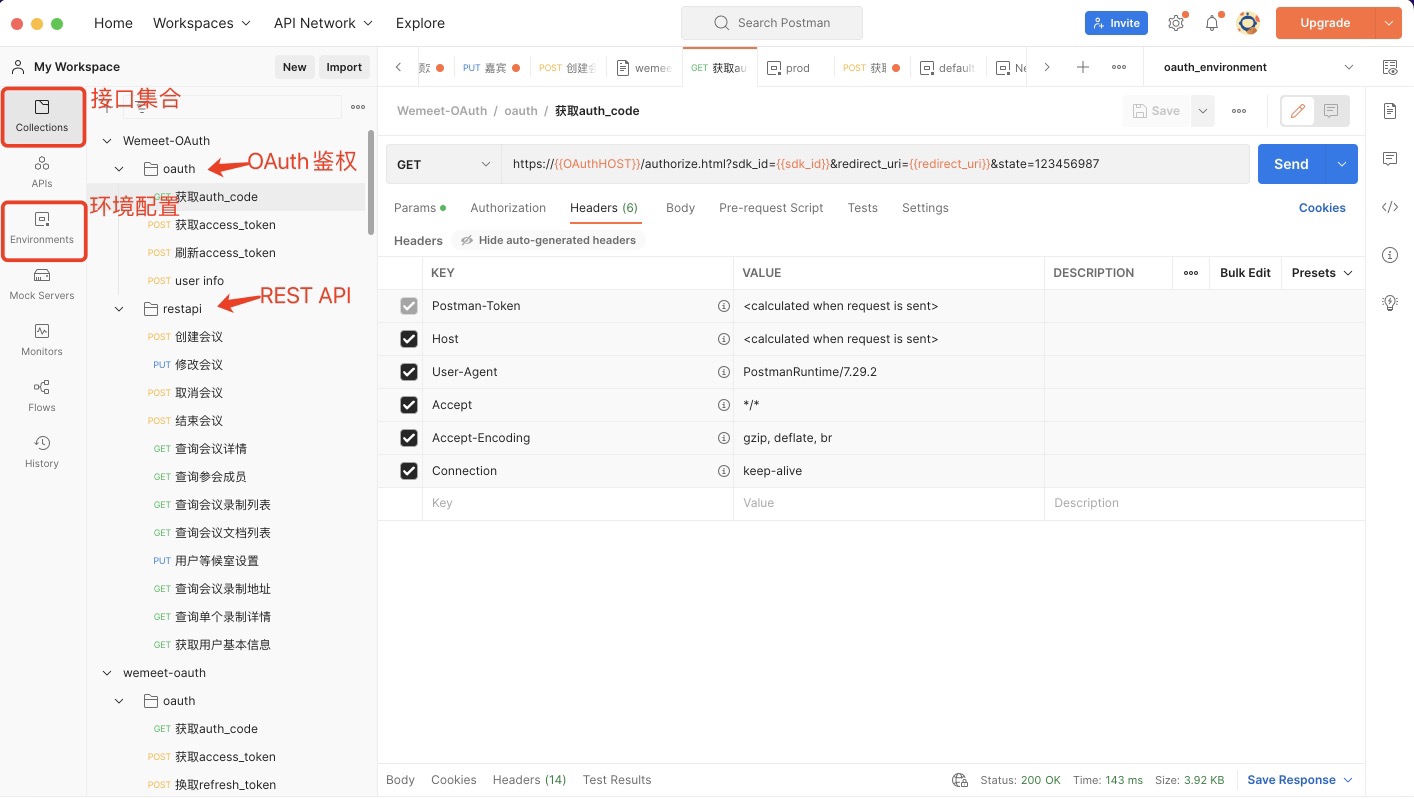Uncheck the Accept header checkbox
Image resolution: width=1414 pixels, height=799 pixels.
click(409, 405)
